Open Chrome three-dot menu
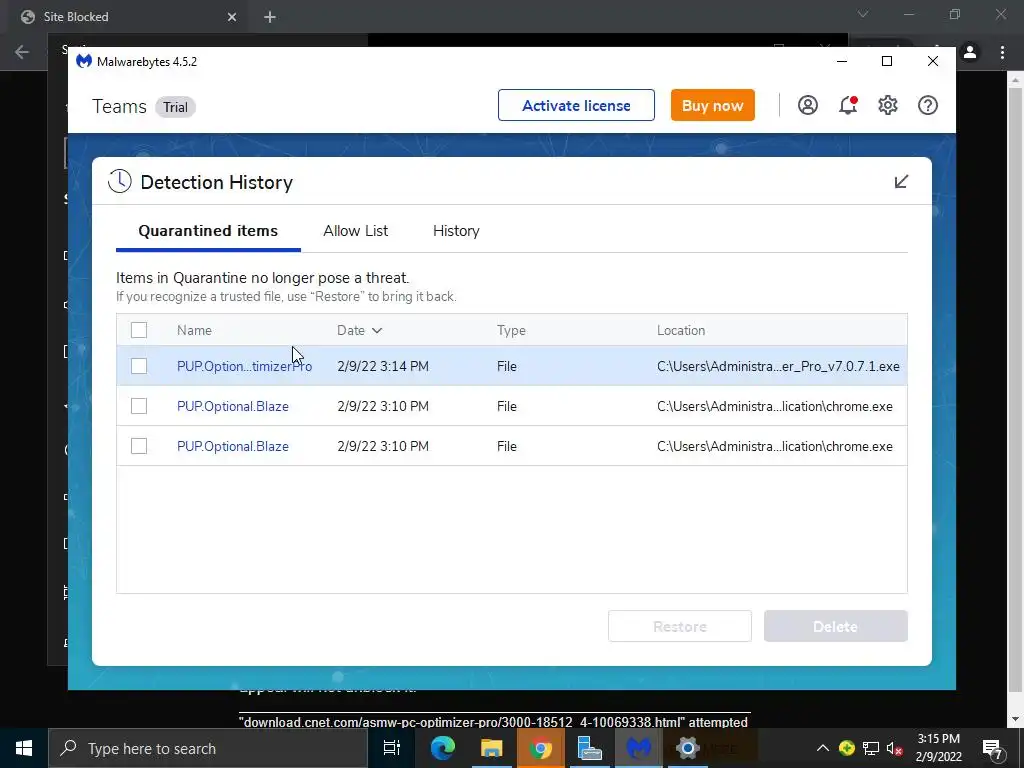This screenshot has height=768, width=1024. point(1002,52)
